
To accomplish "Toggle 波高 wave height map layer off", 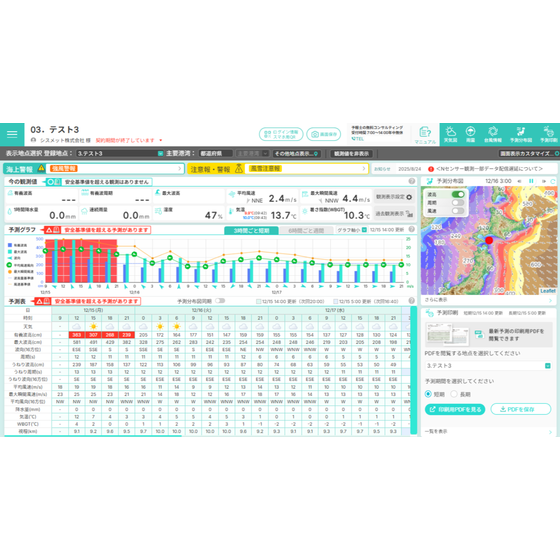I will (x=458, y=194).
